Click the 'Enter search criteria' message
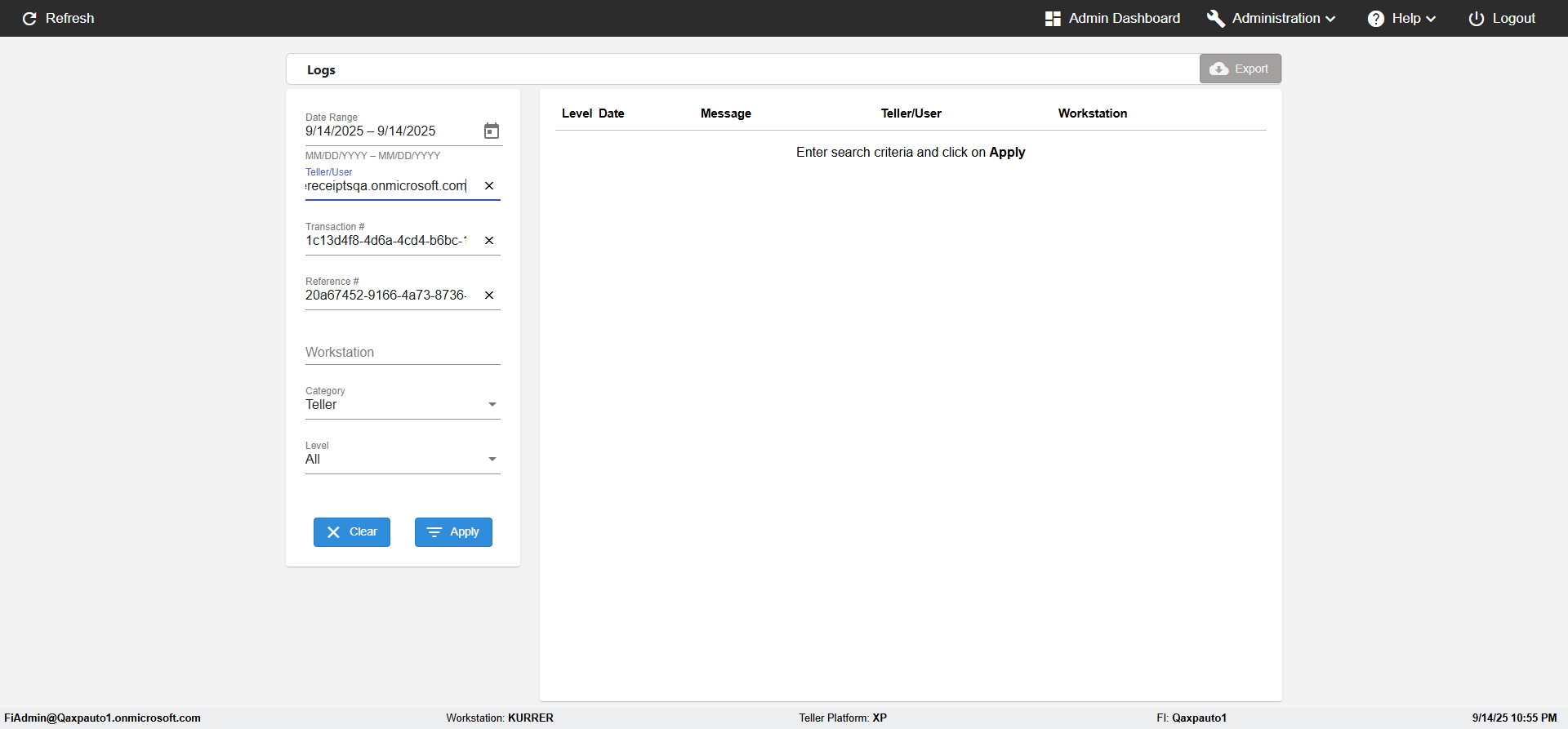Screen dimensions: 1568x729 click(911, 153)
